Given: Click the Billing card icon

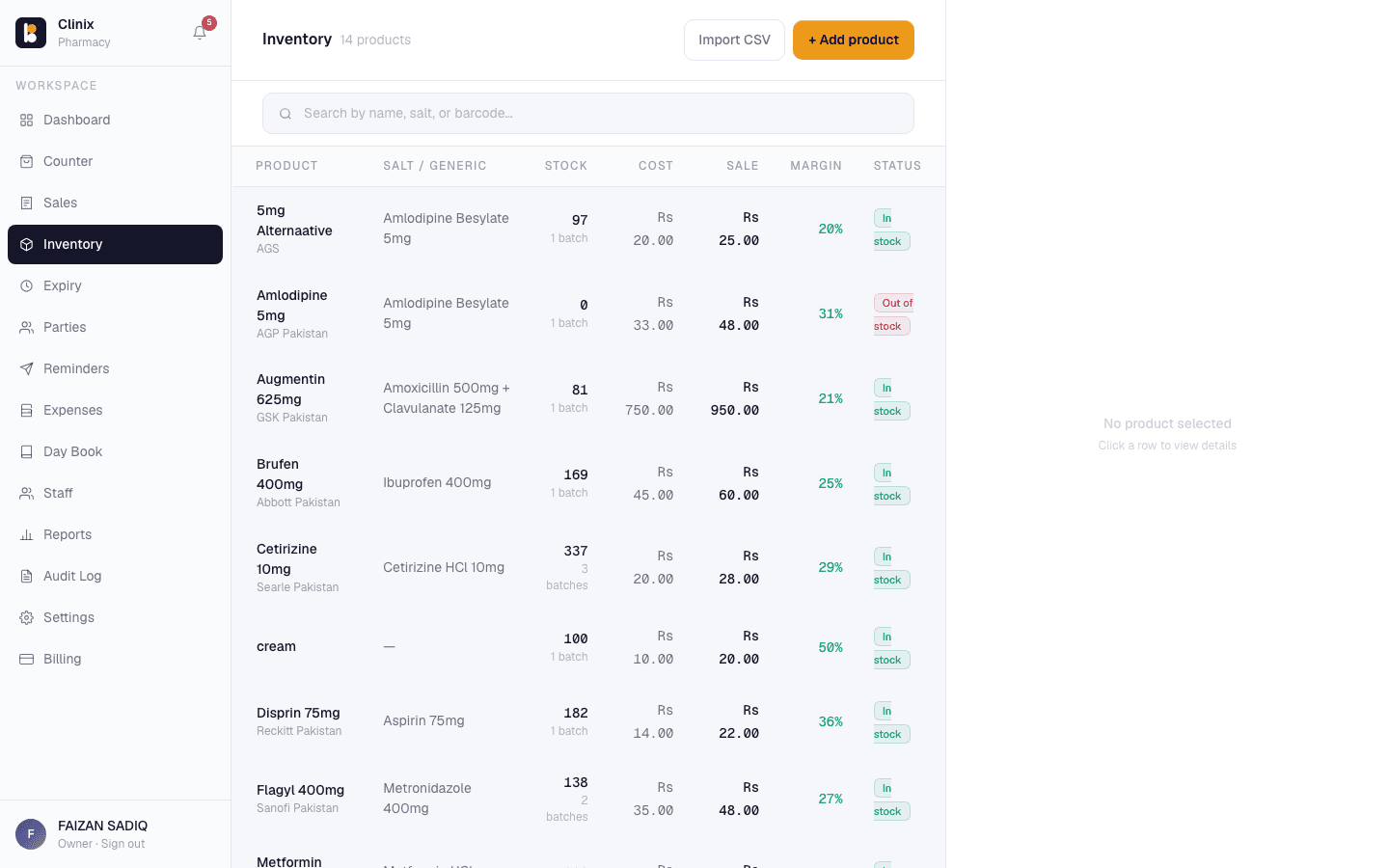Looking at the screenshot, I should (27, 660).
